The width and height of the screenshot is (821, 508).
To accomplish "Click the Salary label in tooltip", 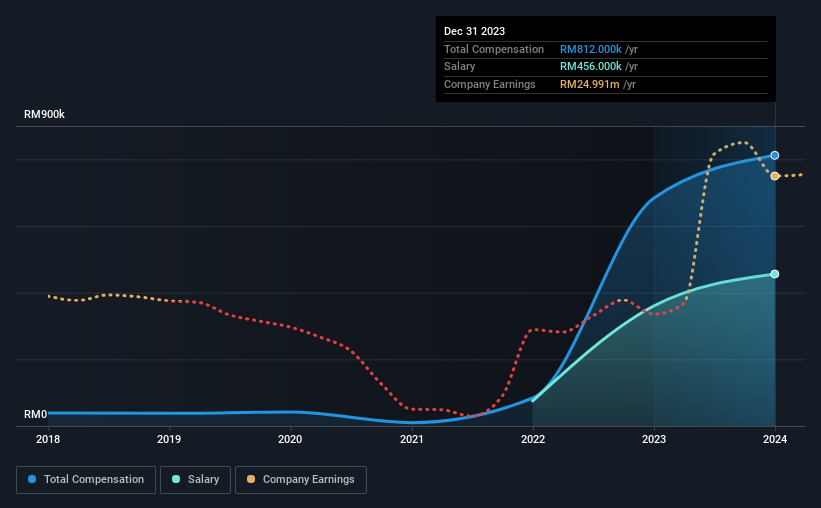I will click(x=459, y=67).
